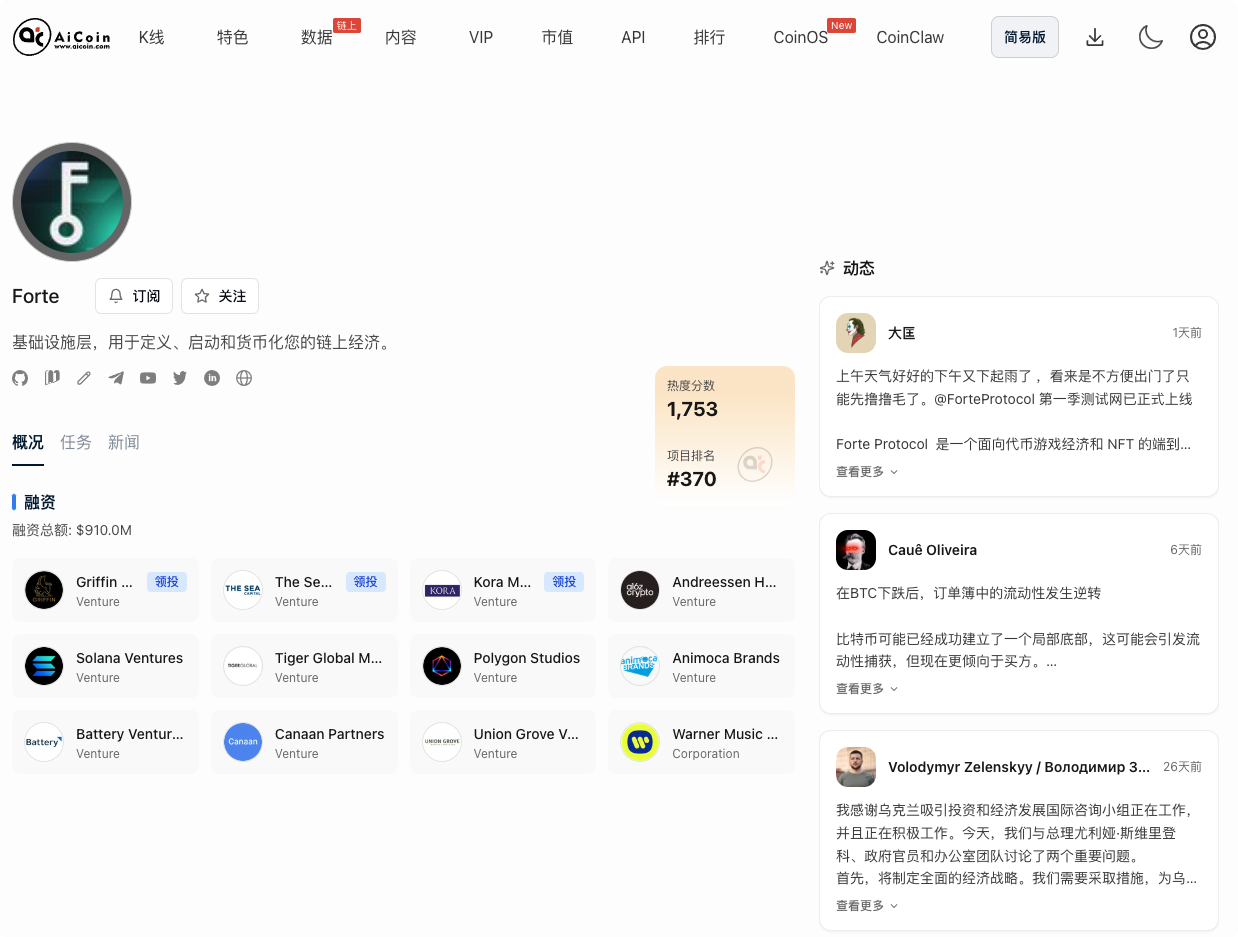Click The Sea Capital logo

click(x=243, y=590)
